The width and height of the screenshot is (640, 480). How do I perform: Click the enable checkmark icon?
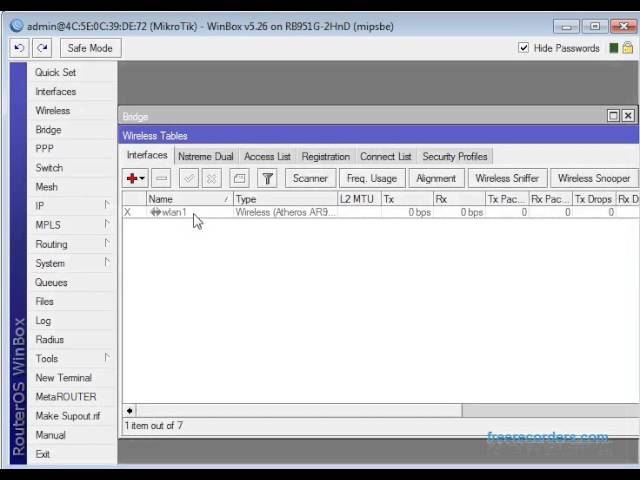(x=189, y=178)
